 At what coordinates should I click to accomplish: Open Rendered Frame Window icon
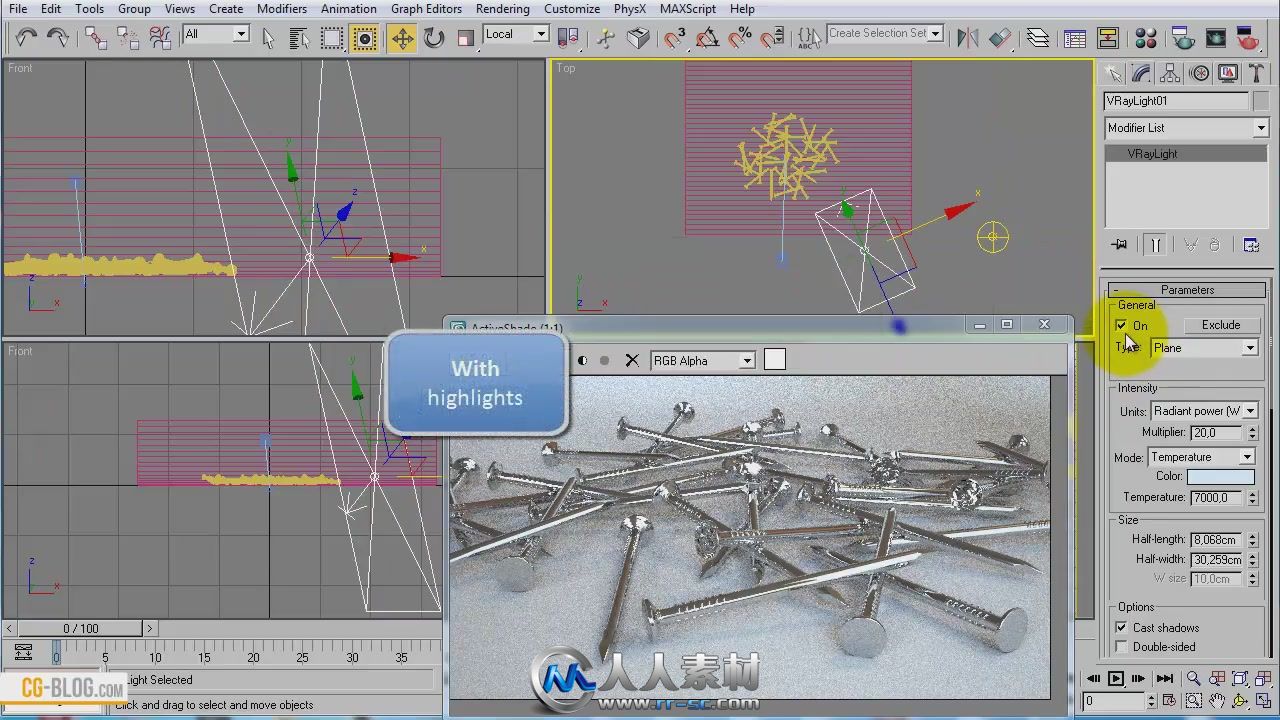coord(1216,38)
